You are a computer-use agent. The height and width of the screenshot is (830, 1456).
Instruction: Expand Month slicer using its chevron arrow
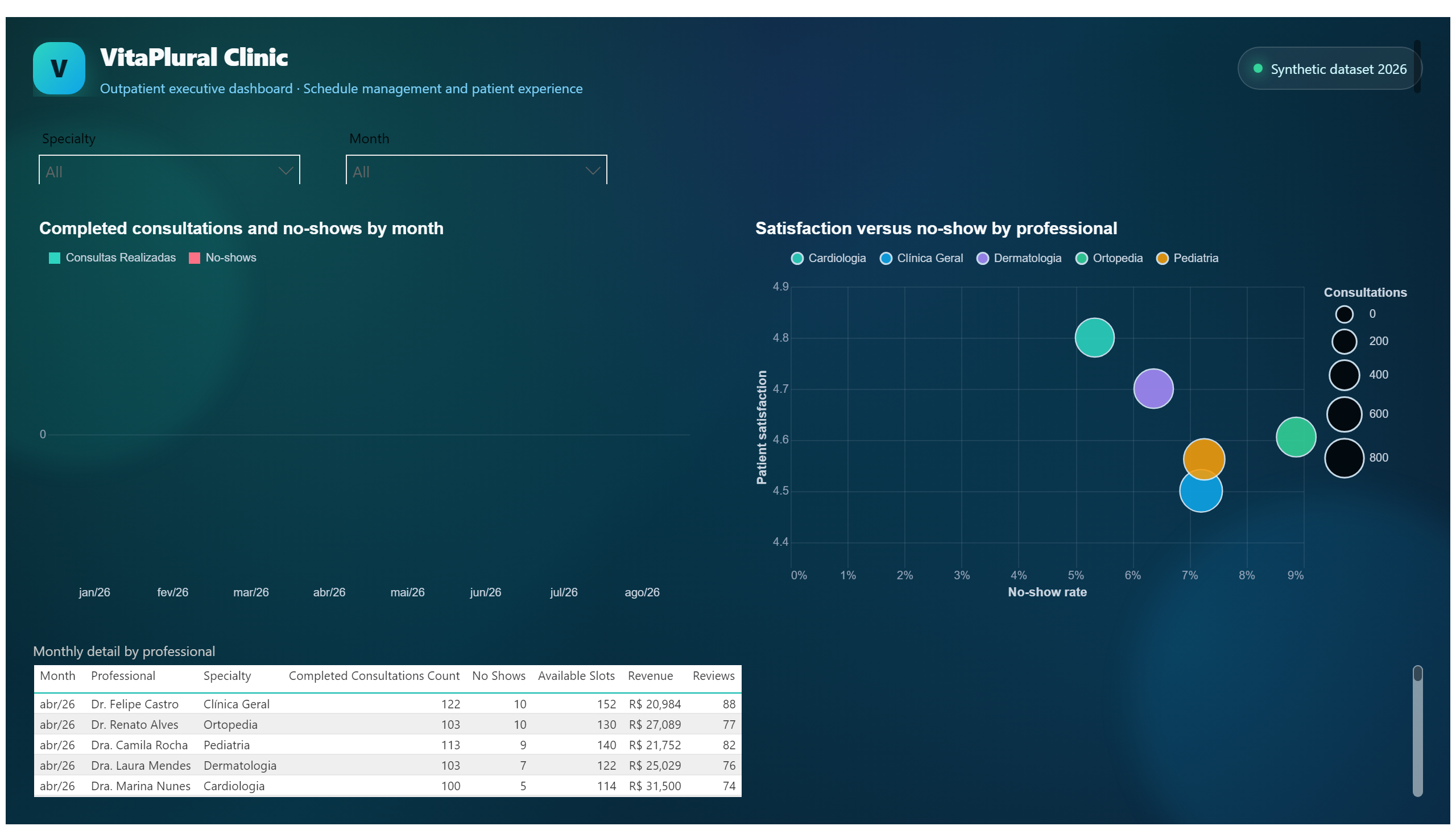pos(593,171)
